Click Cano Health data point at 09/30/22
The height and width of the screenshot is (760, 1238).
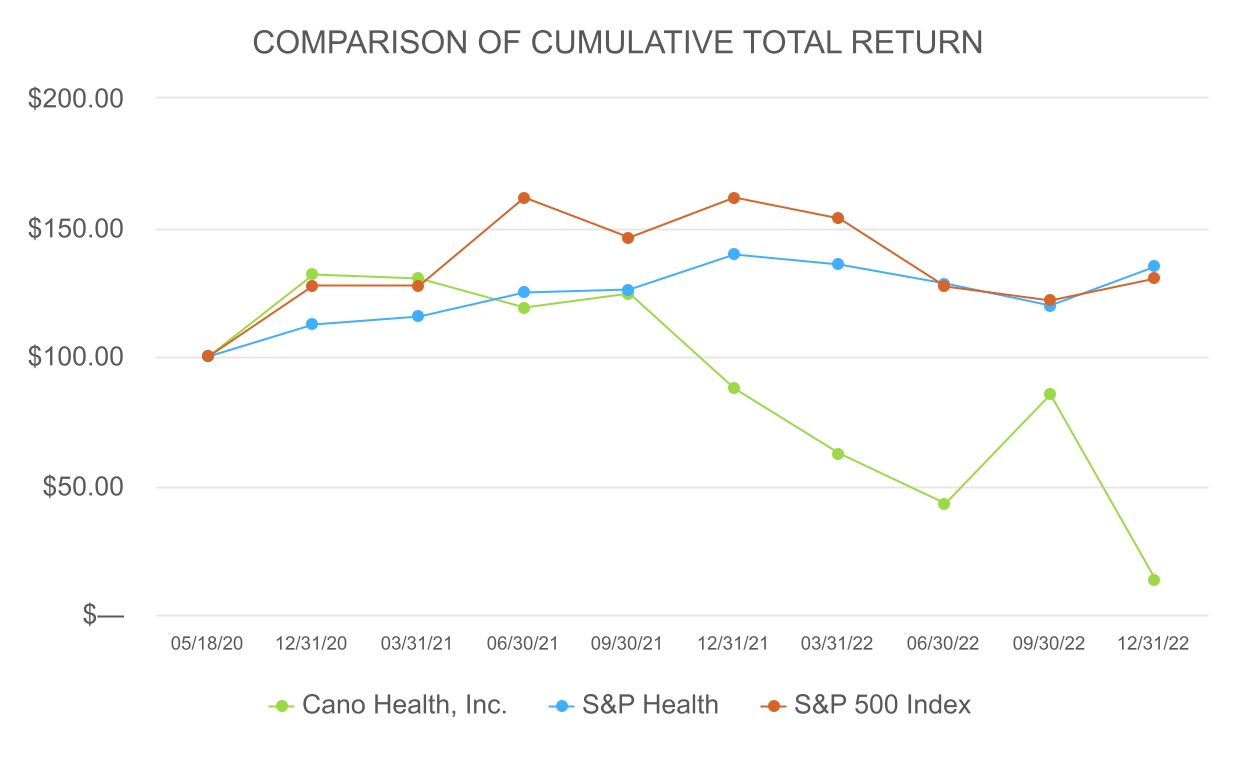click(1050, 394)
